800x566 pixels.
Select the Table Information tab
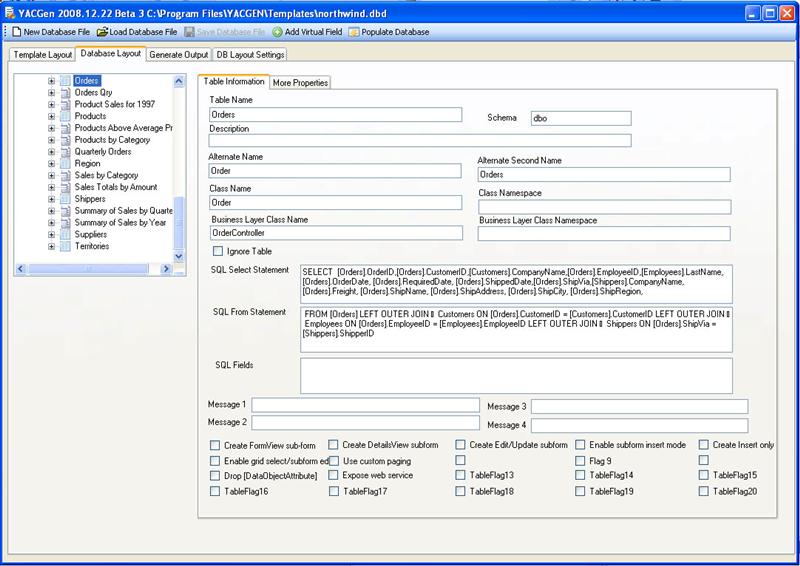pyautogui.click(x=234, y=81)
